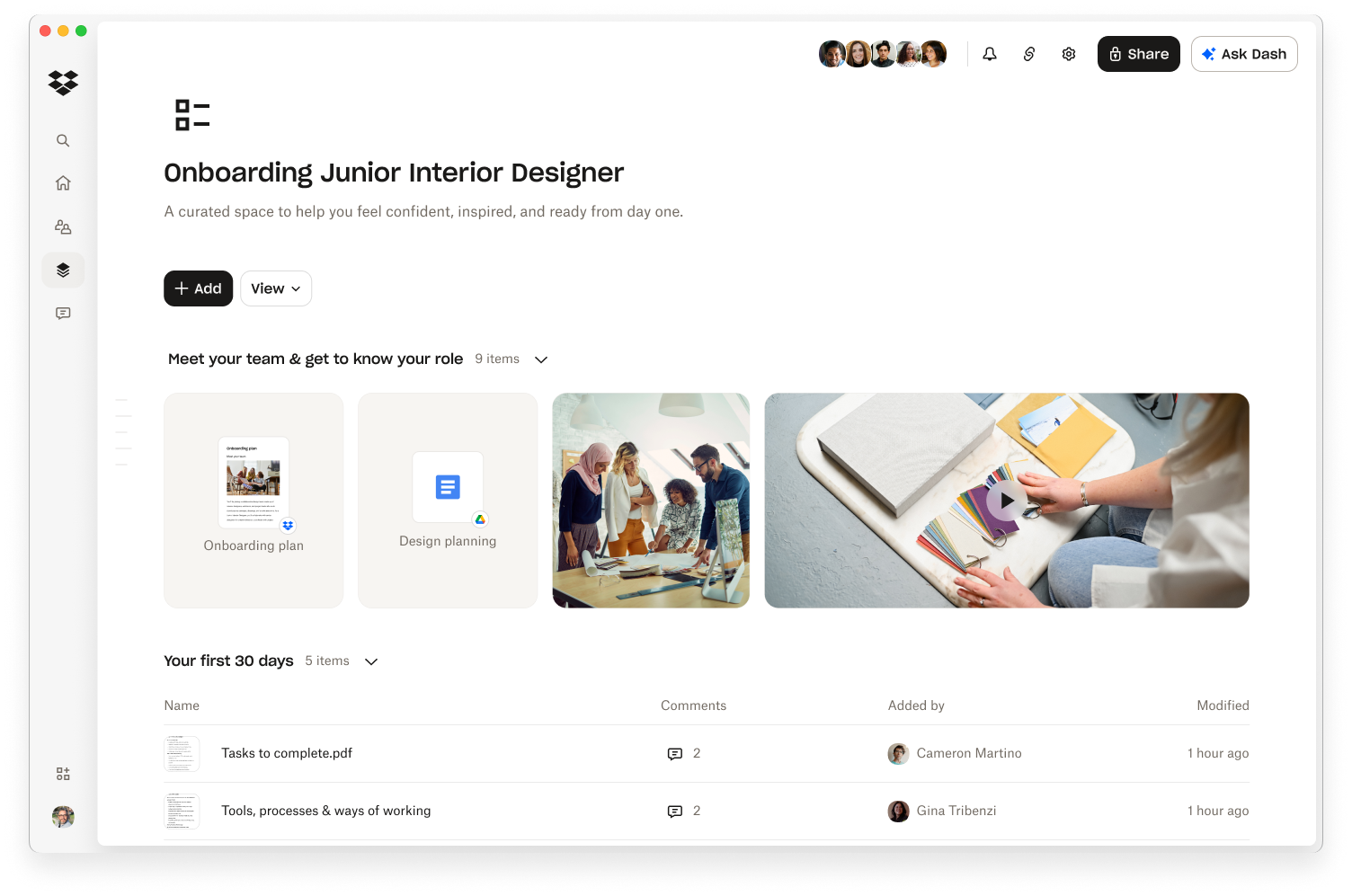Click the Added by column header
The width and height of the screenshot is (1352, 896).
point(916,705)
